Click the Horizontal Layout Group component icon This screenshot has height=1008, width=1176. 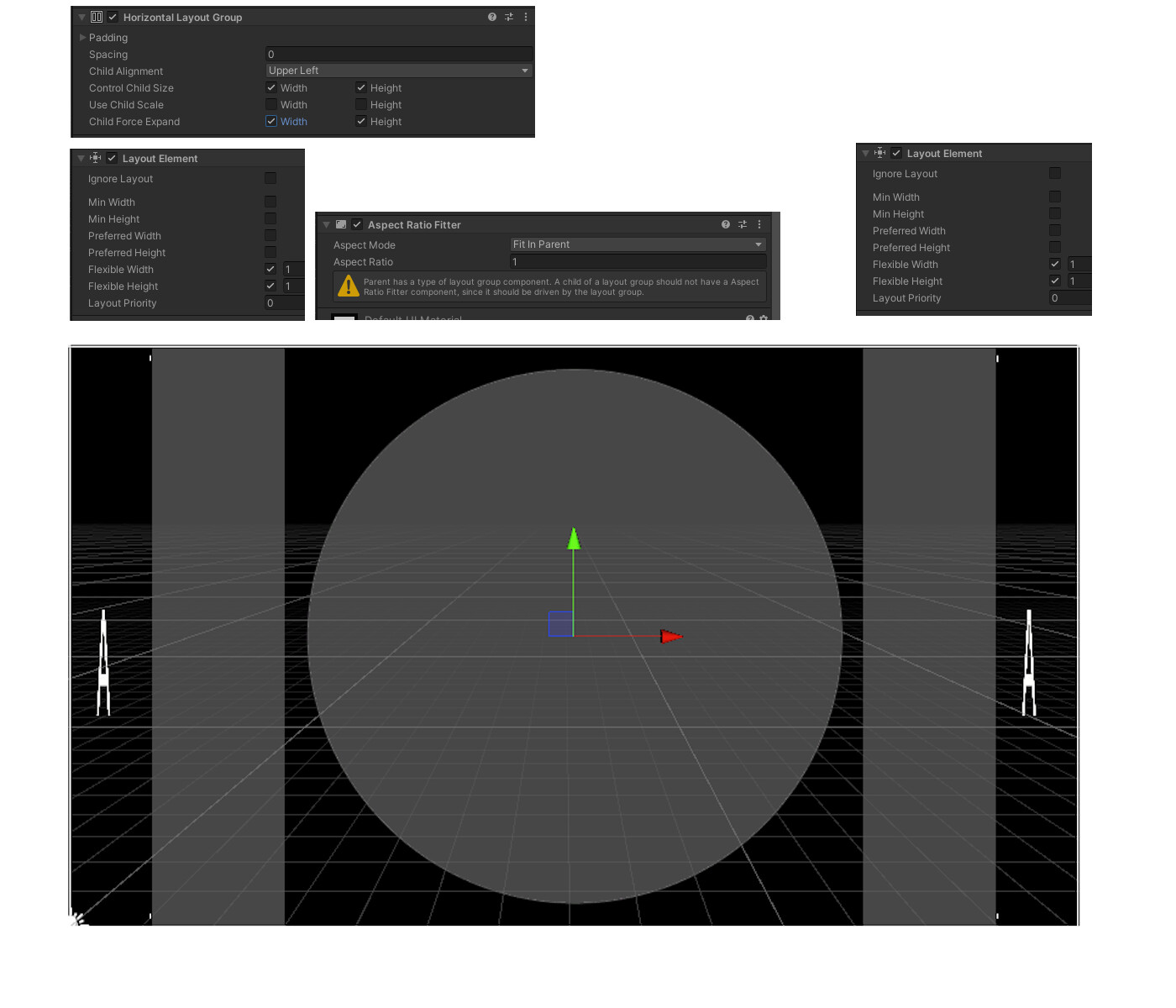tap(97, 17)
